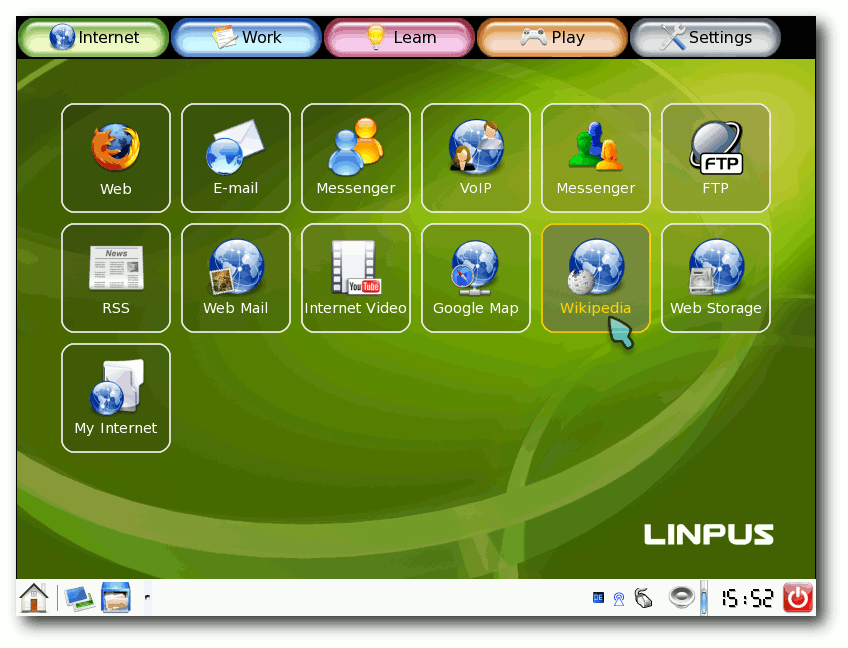Open the Web Mail tile
Image resolution: width=848 pixels, height=648 pixels.
tap(236, 278)
